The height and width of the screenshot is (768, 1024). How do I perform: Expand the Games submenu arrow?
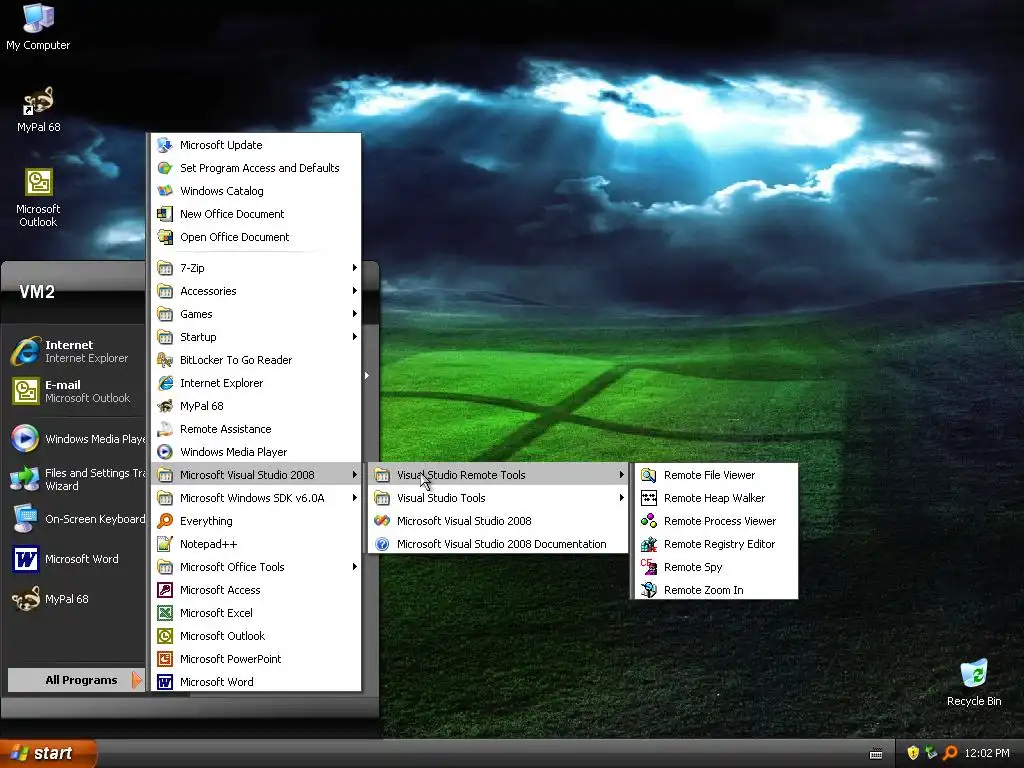(355, 313)
